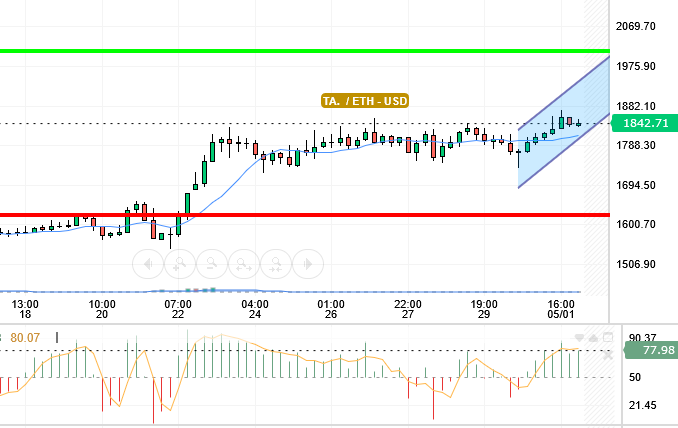The image size is (678, 428).
Task: Expand time range with magnifier outward arrows
Action: tap(244, 264)
